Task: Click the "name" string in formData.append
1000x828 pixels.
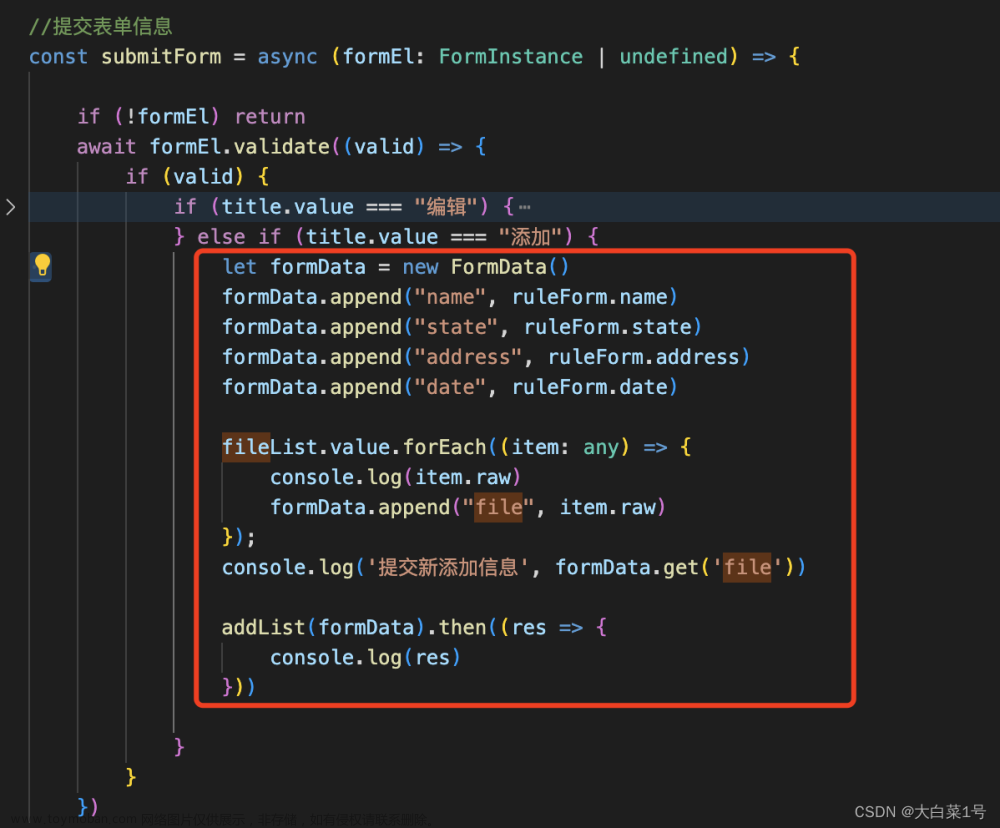Action: pyautogui.click(x=450, y=297)
